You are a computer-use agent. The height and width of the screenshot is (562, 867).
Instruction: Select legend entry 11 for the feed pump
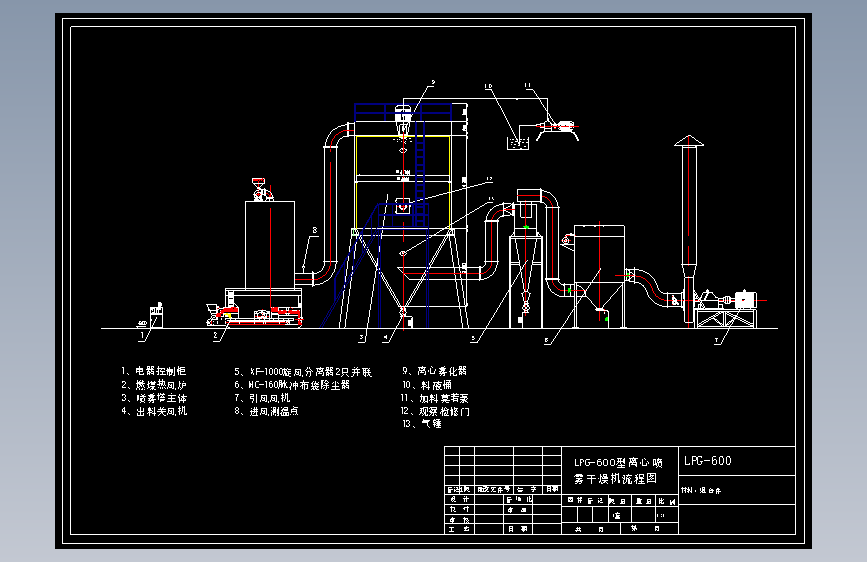pyautogui.click(x=435, y=398)
